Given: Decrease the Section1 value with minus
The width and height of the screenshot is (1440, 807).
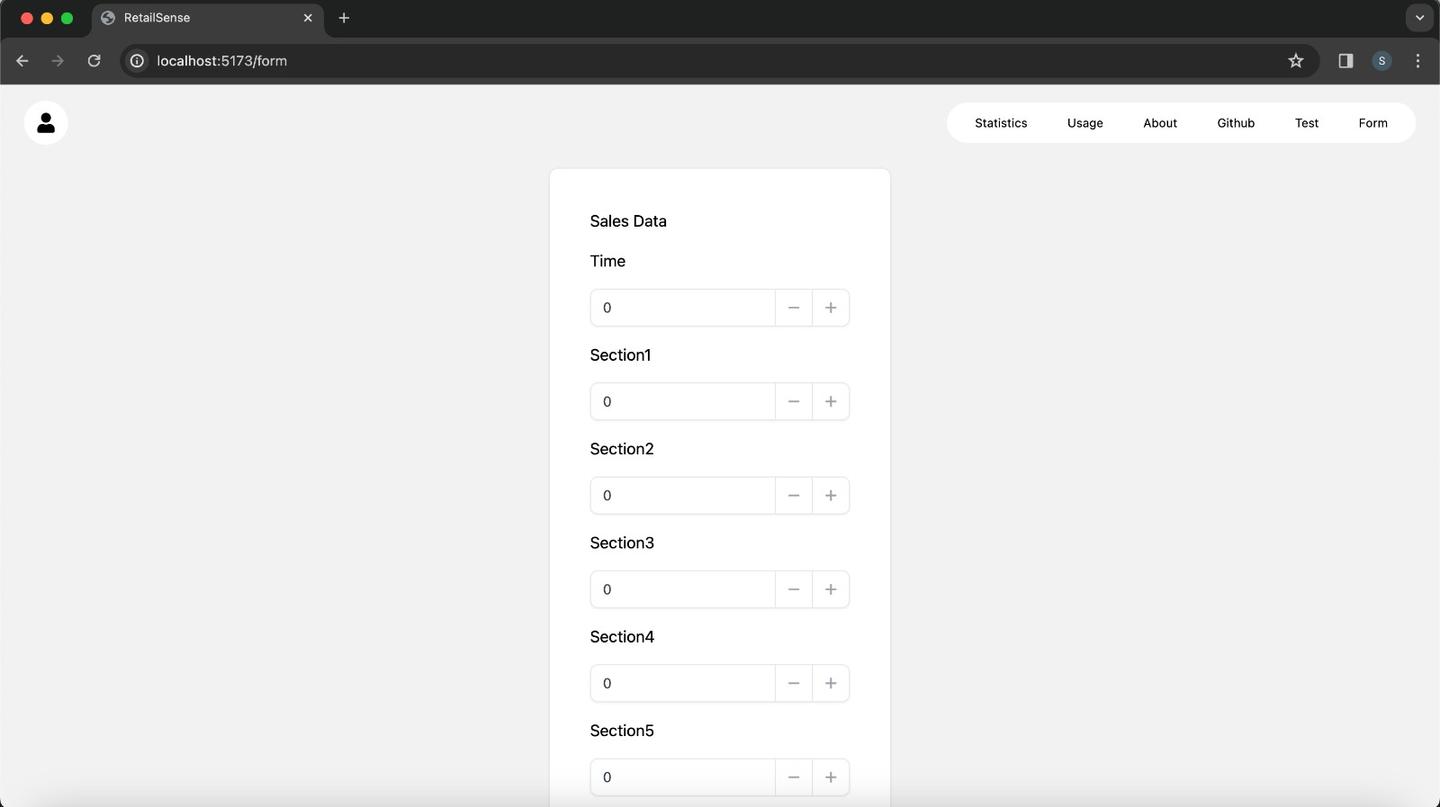Looking at the screenshot, I should coord(794,402).
